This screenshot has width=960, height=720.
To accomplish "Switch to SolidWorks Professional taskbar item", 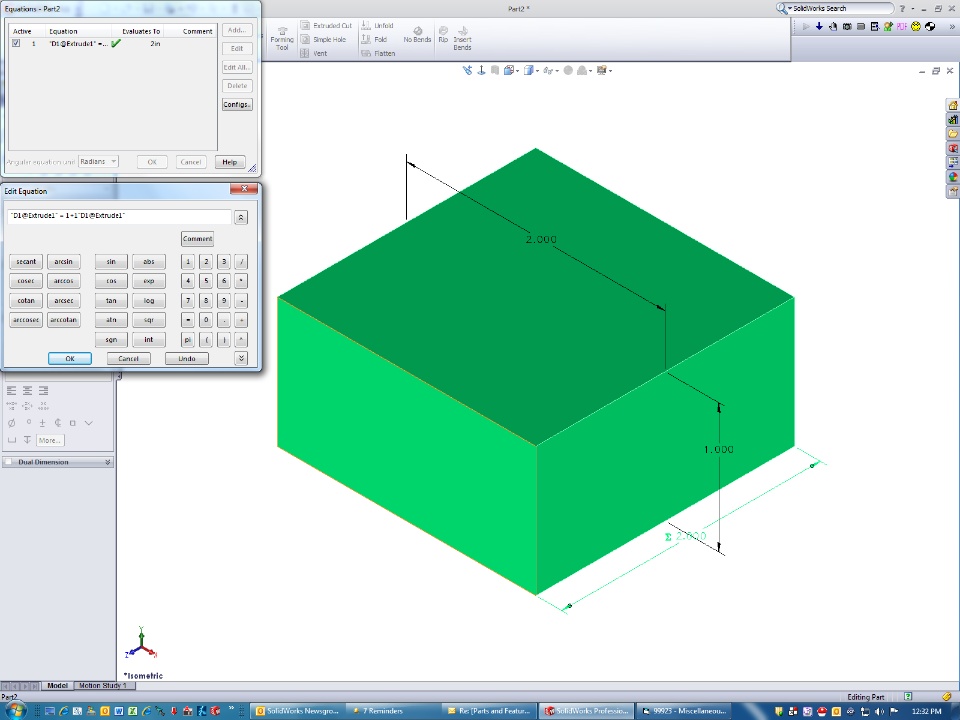I will pyautogui.click(x=587, y=711).
